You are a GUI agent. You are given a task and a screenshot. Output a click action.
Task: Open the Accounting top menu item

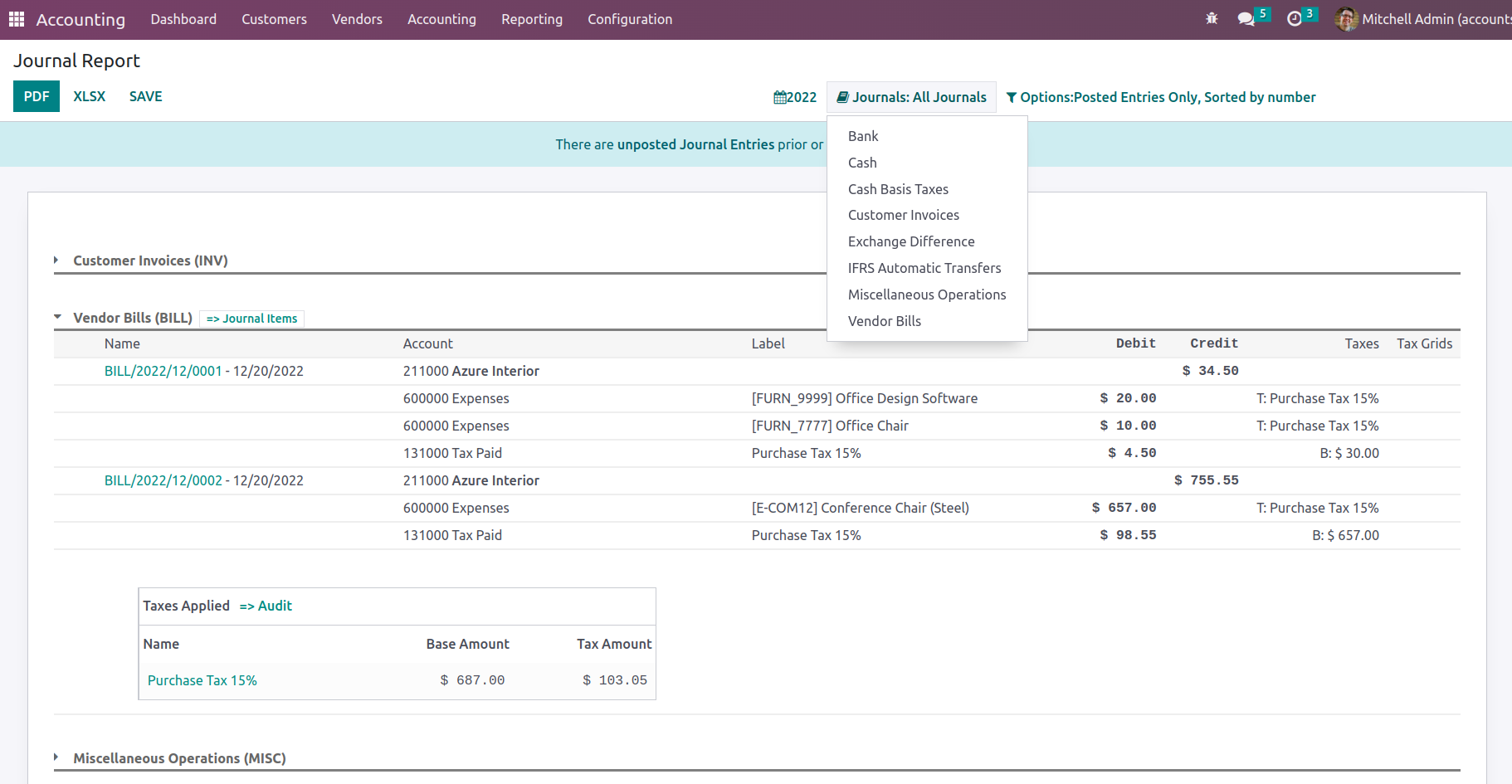pyautogui.click(x=441, y=19)
